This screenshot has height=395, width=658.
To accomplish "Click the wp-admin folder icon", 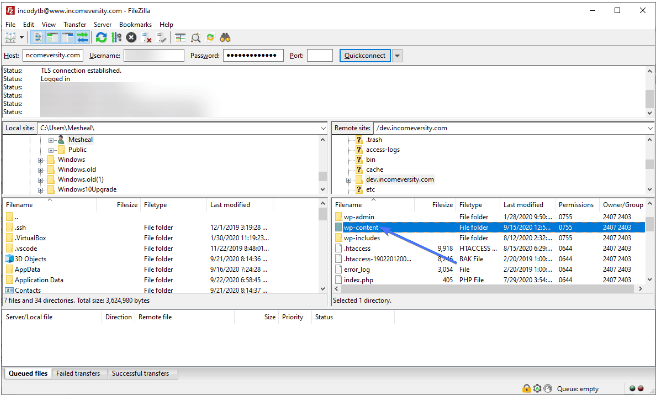I will pyautogui.click(x=339, y=217).
